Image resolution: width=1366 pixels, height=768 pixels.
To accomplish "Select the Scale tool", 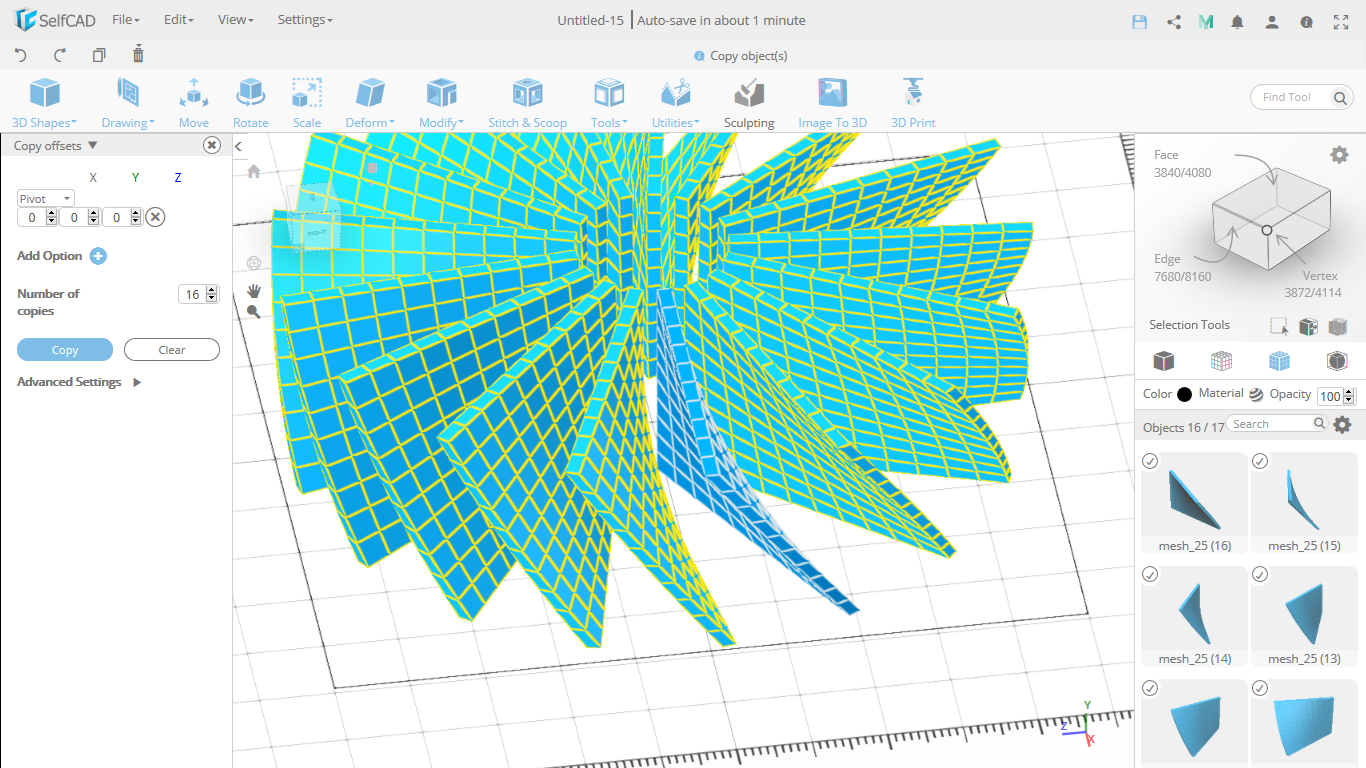I will click(x=307, y=103).
